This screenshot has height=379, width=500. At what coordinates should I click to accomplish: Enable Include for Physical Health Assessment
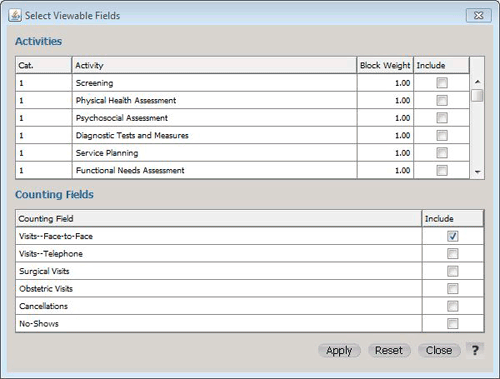pos(442,100)
